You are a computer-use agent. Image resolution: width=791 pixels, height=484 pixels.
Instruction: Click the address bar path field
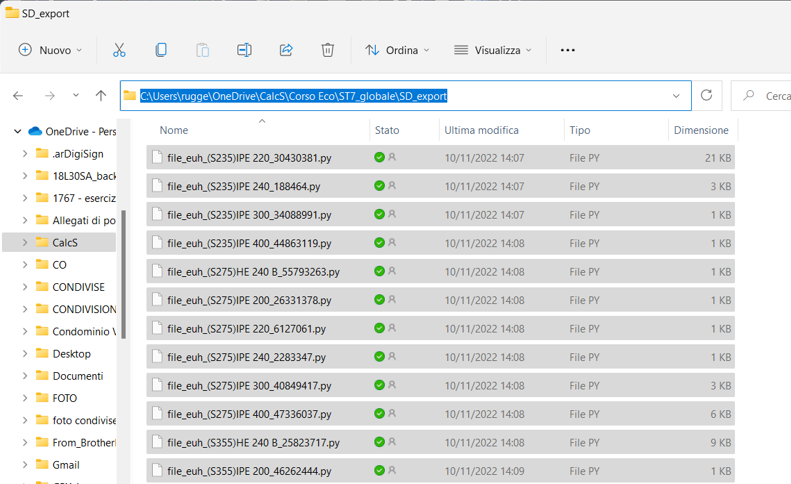(406, 95)
